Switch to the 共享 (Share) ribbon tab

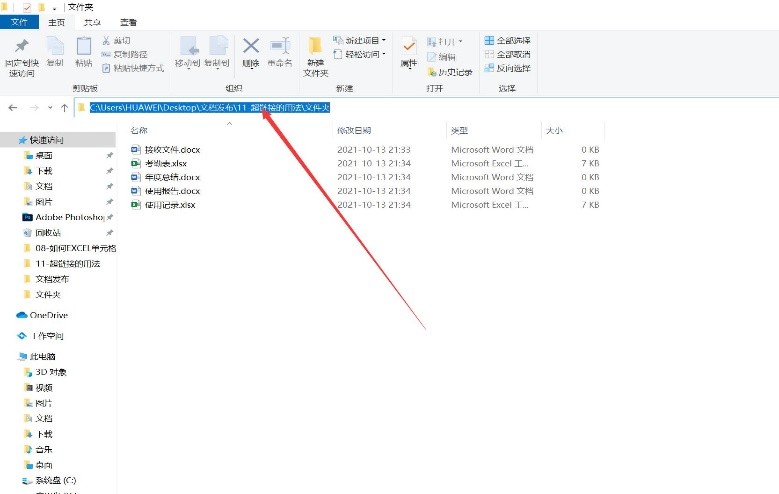(92, 22)
